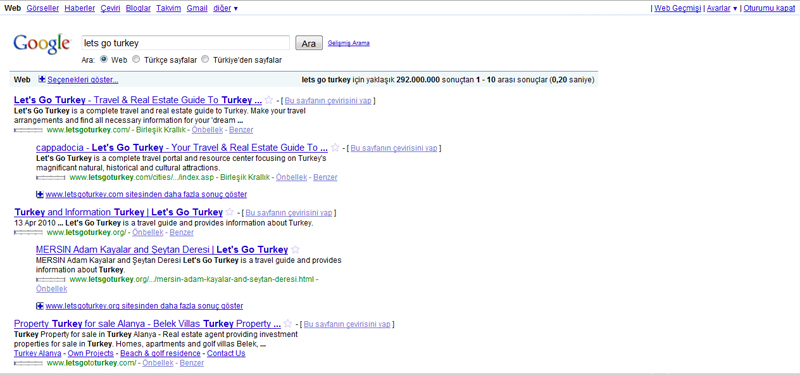Open Contact Us sitelink
The width and height of the screenshot is (800, 375).
226,353
